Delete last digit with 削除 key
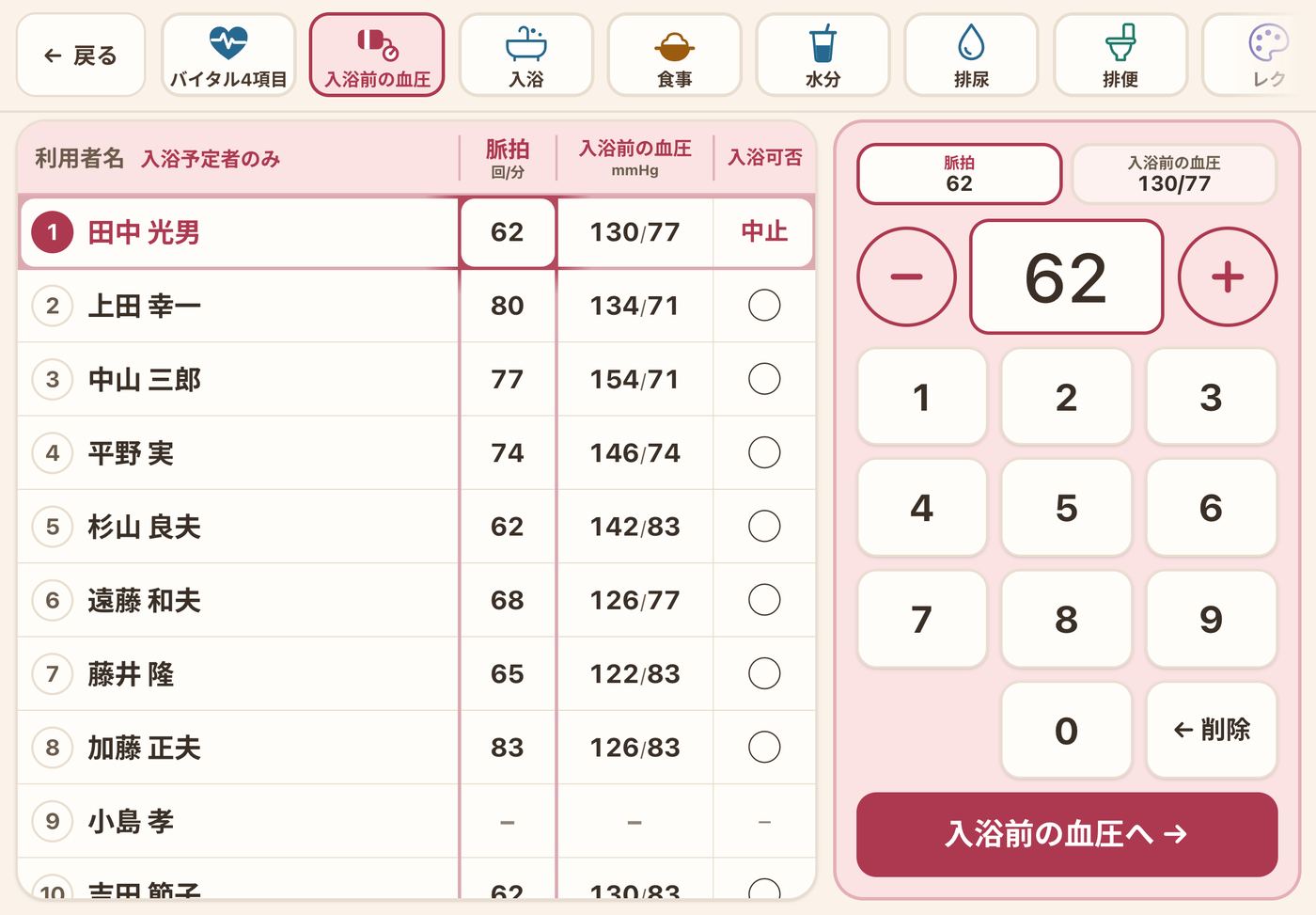This screenshot has height=915, width=1316. click(x=1211, y=730)
